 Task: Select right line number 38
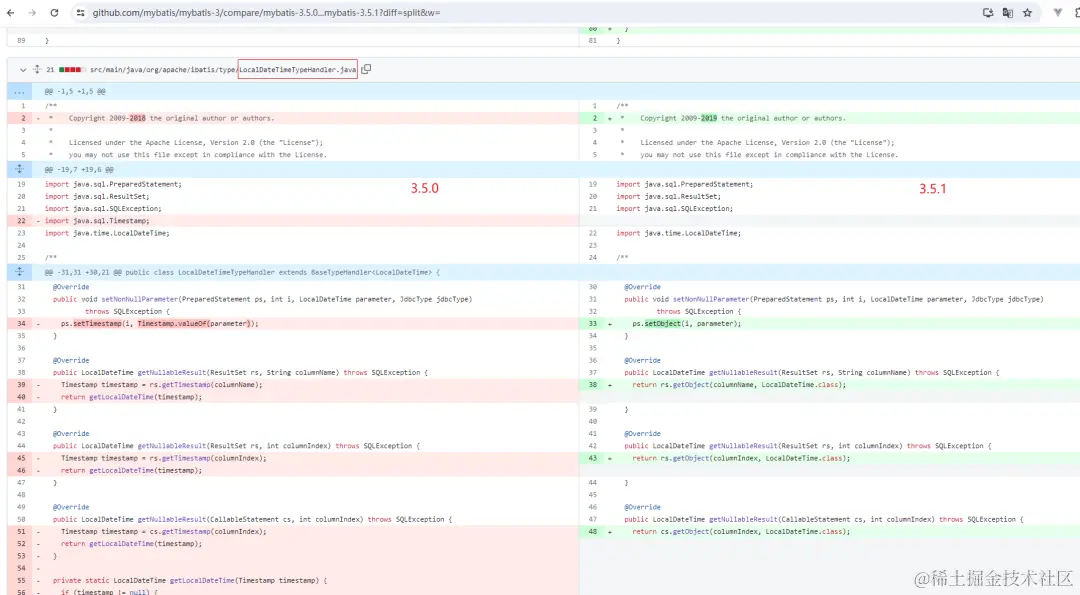[x=593, y=385]
